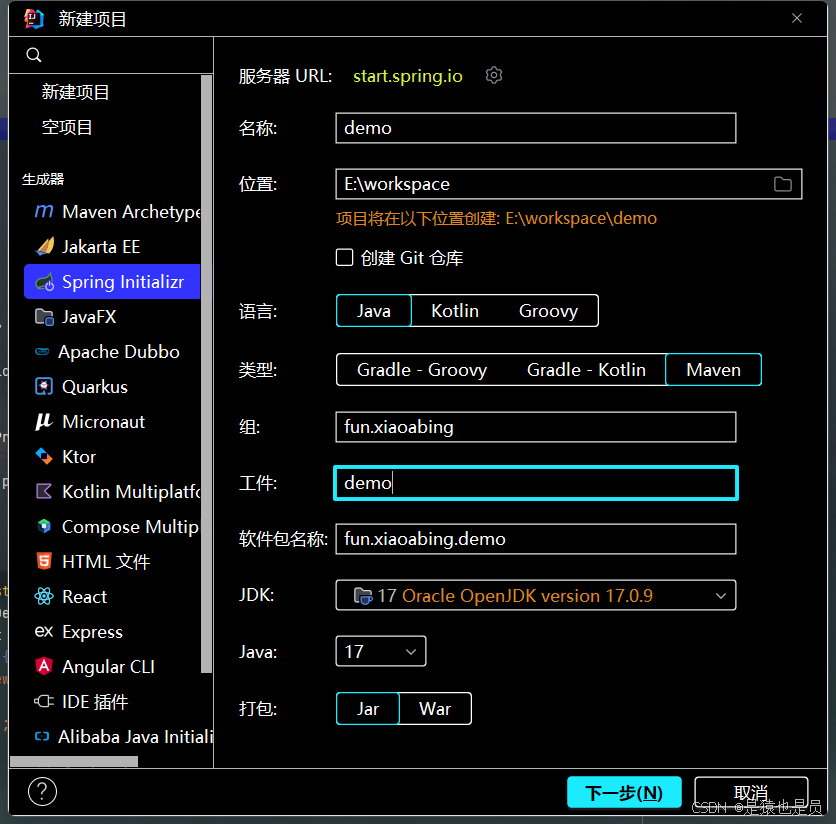Open the Java version dropdown
836x824 pixels.
(x=381, y=651)
